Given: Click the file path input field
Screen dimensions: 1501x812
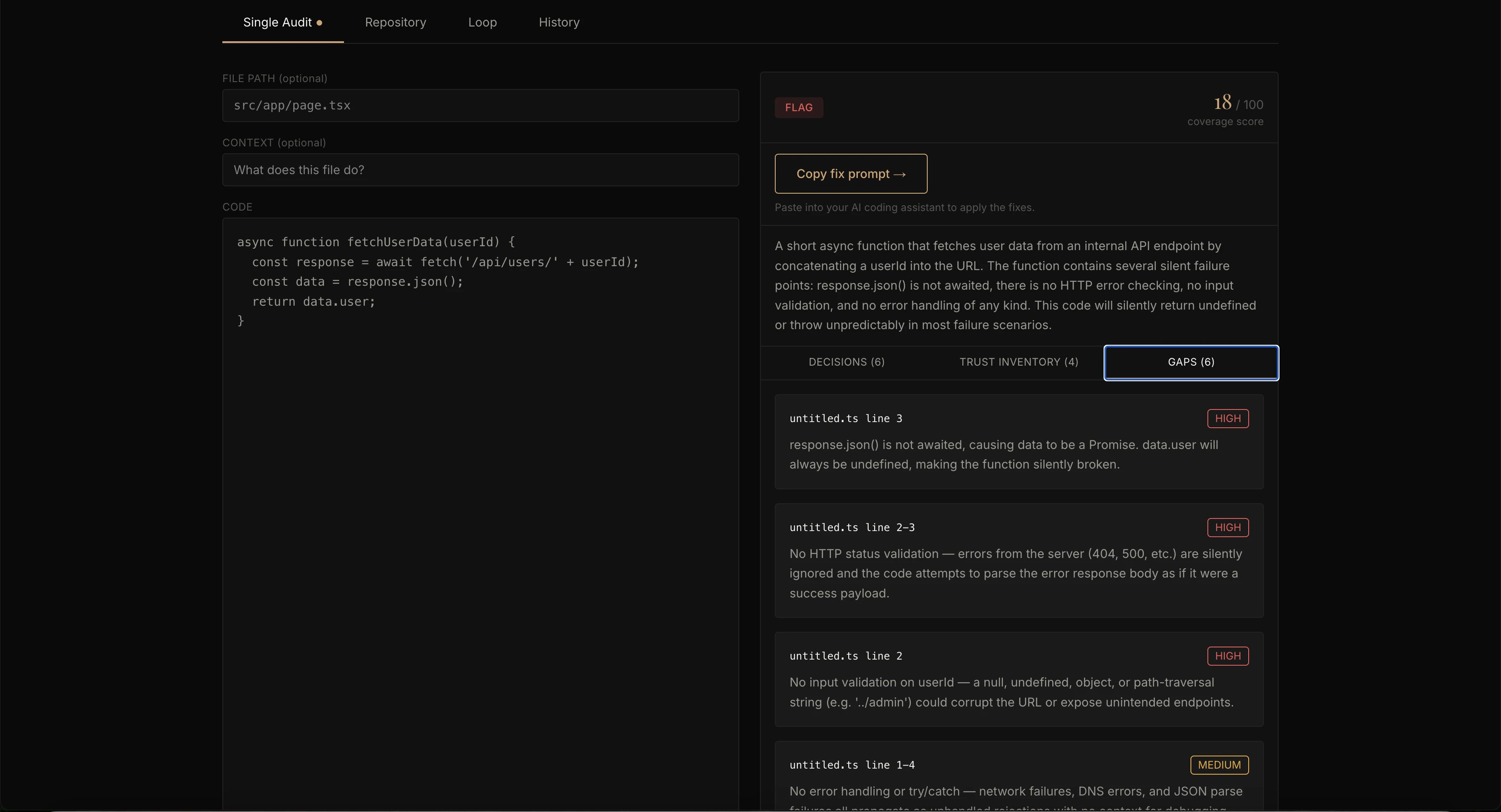Looking at the screenshot, I should (480, 106).
